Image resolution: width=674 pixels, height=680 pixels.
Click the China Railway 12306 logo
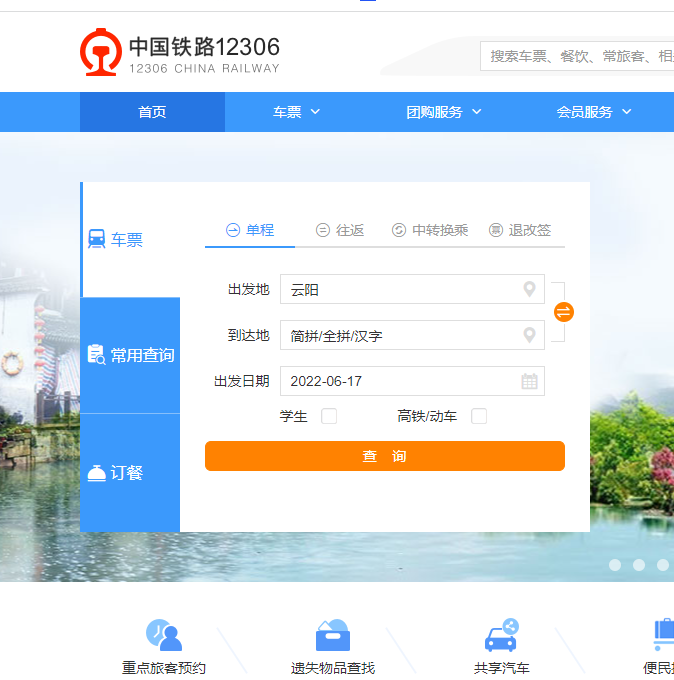pos(180,52)
